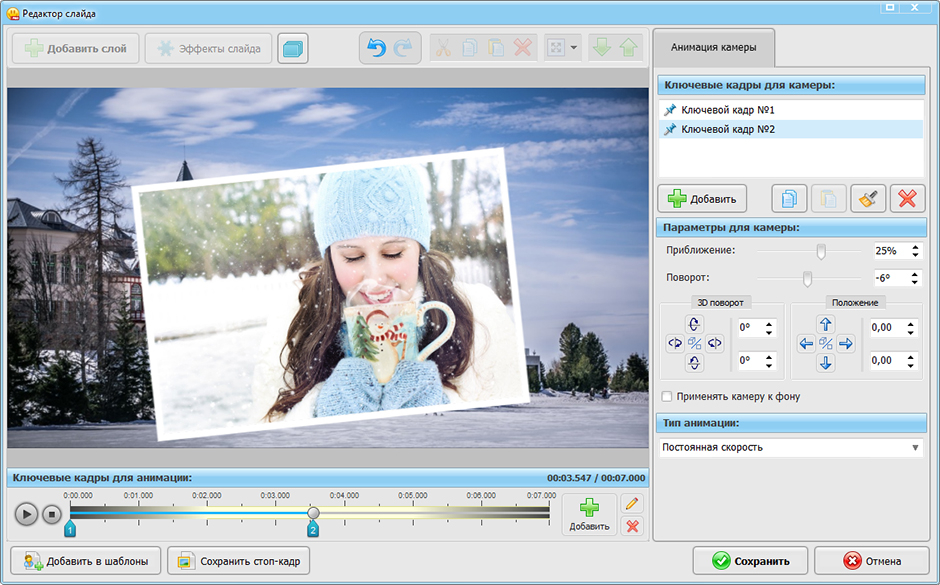Click "Добавить в шаблоны" button
The height and width of the screenshot is (585, 940).
click(x=86, y=561)
